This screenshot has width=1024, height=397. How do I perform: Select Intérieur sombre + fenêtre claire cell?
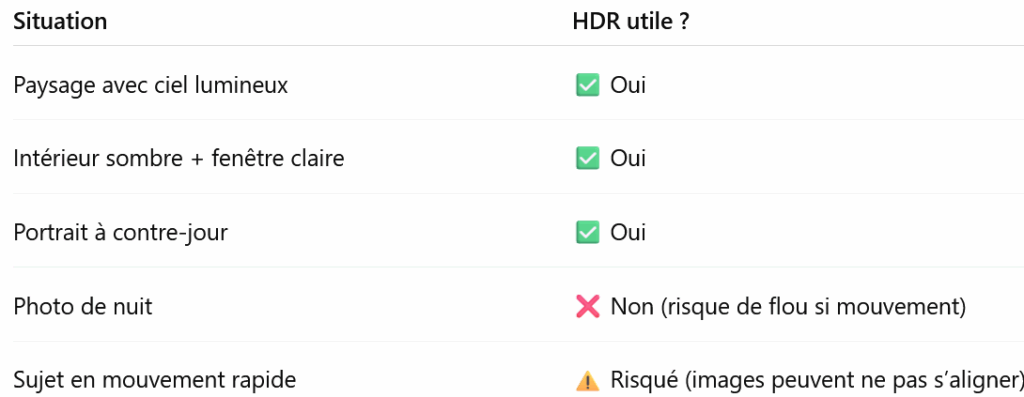click(179, 159)
